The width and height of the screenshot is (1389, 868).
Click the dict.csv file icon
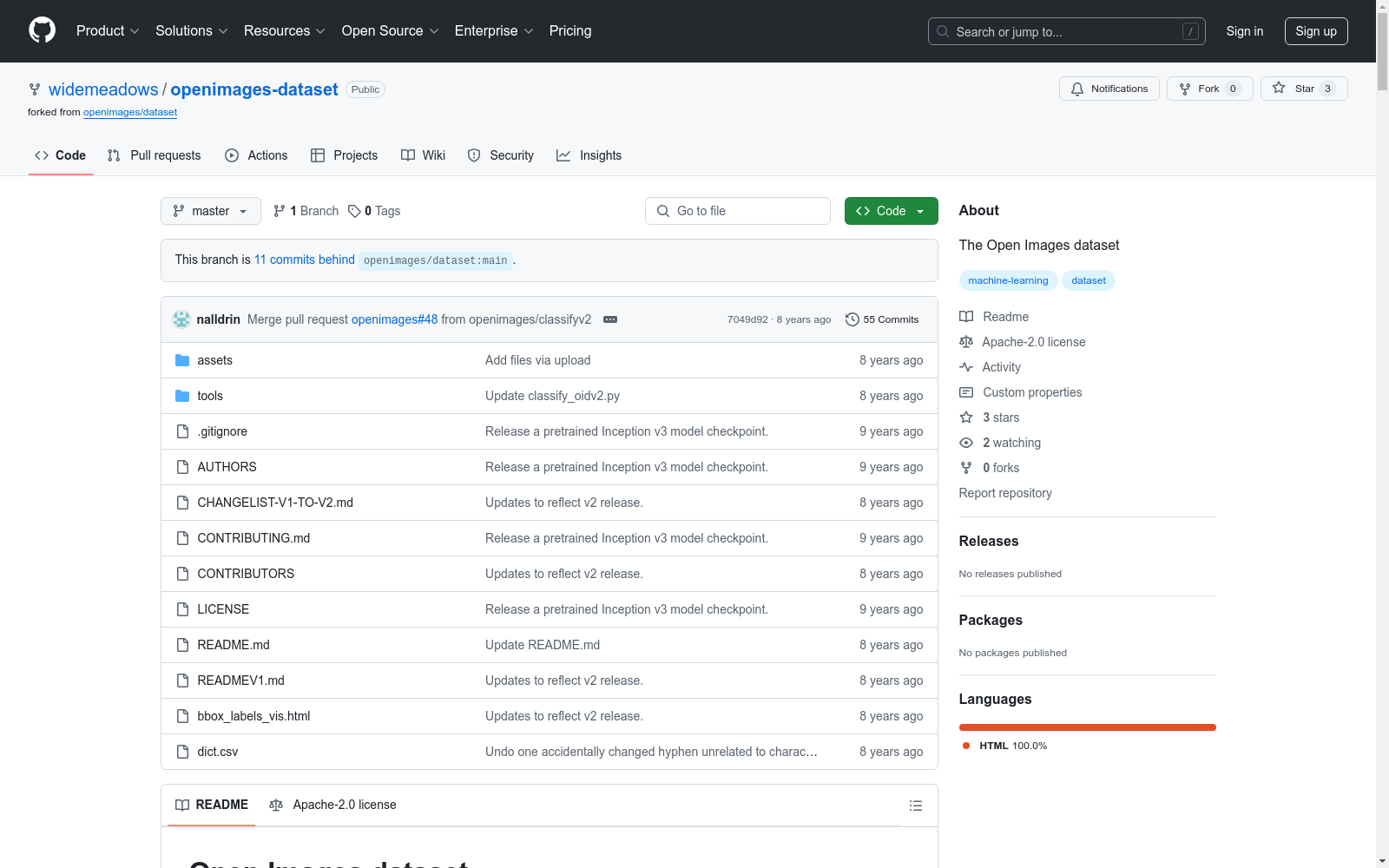coord(182,752)
